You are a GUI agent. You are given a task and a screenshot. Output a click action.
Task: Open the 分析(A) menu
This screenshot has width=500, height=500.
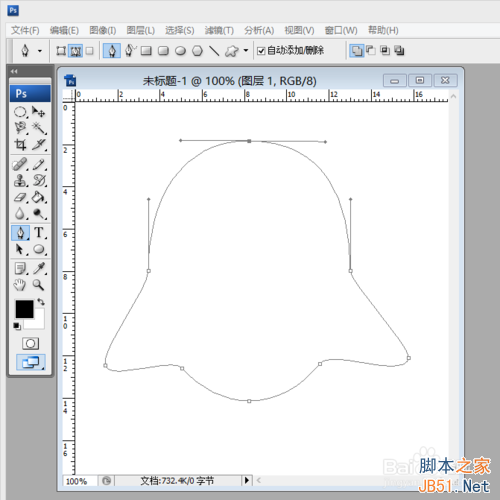259,30
